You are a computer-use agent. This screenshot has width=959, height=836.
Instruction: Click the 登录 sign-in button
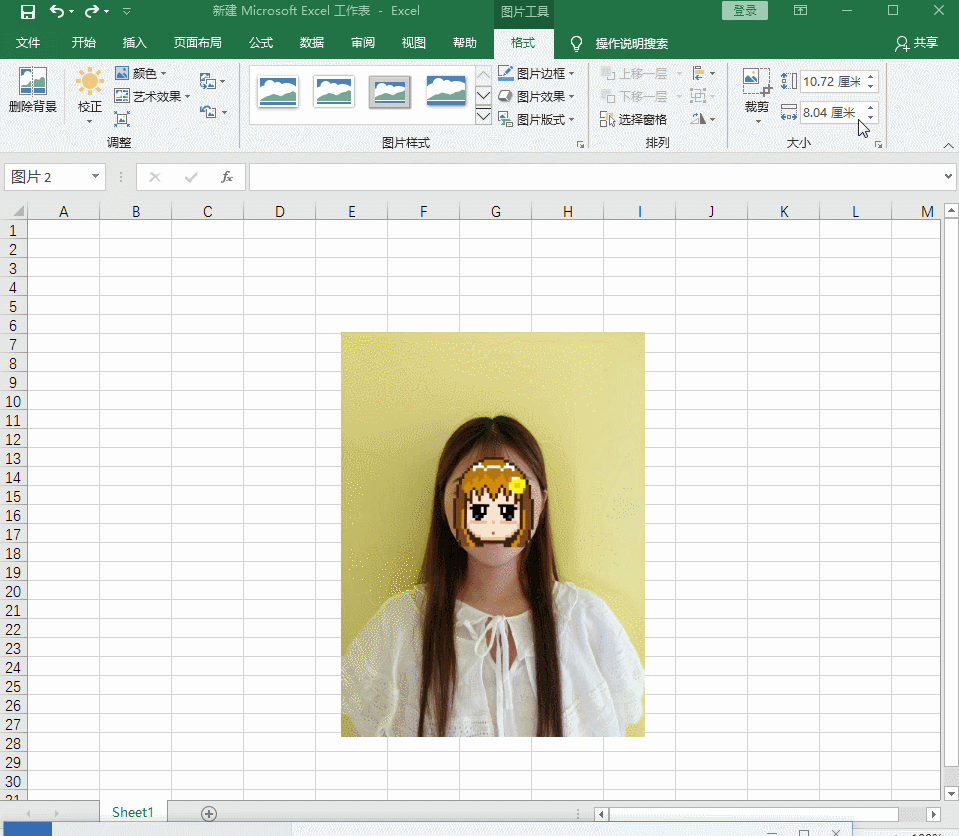(744, 11)
